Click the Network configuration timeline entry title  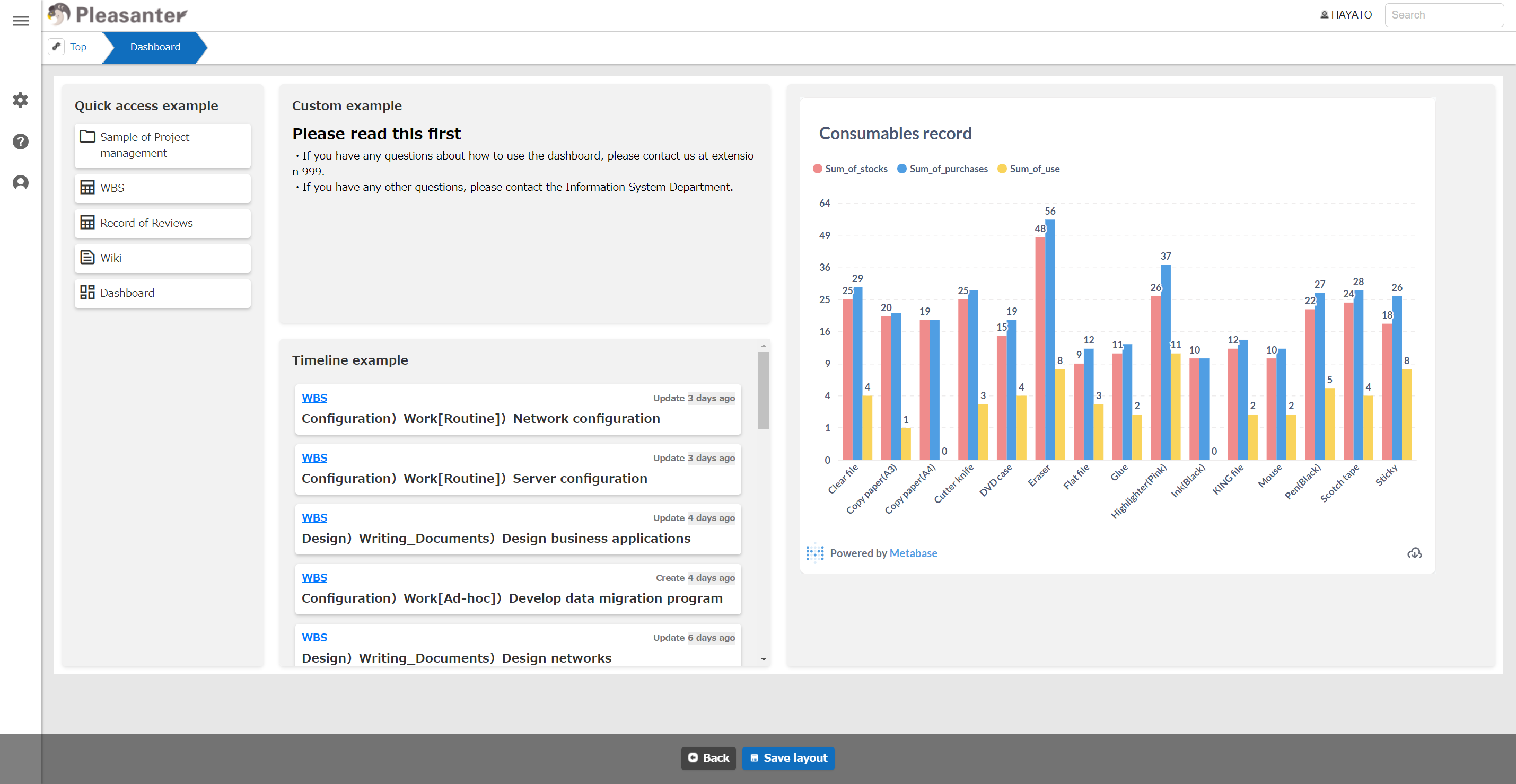point(481,419)
